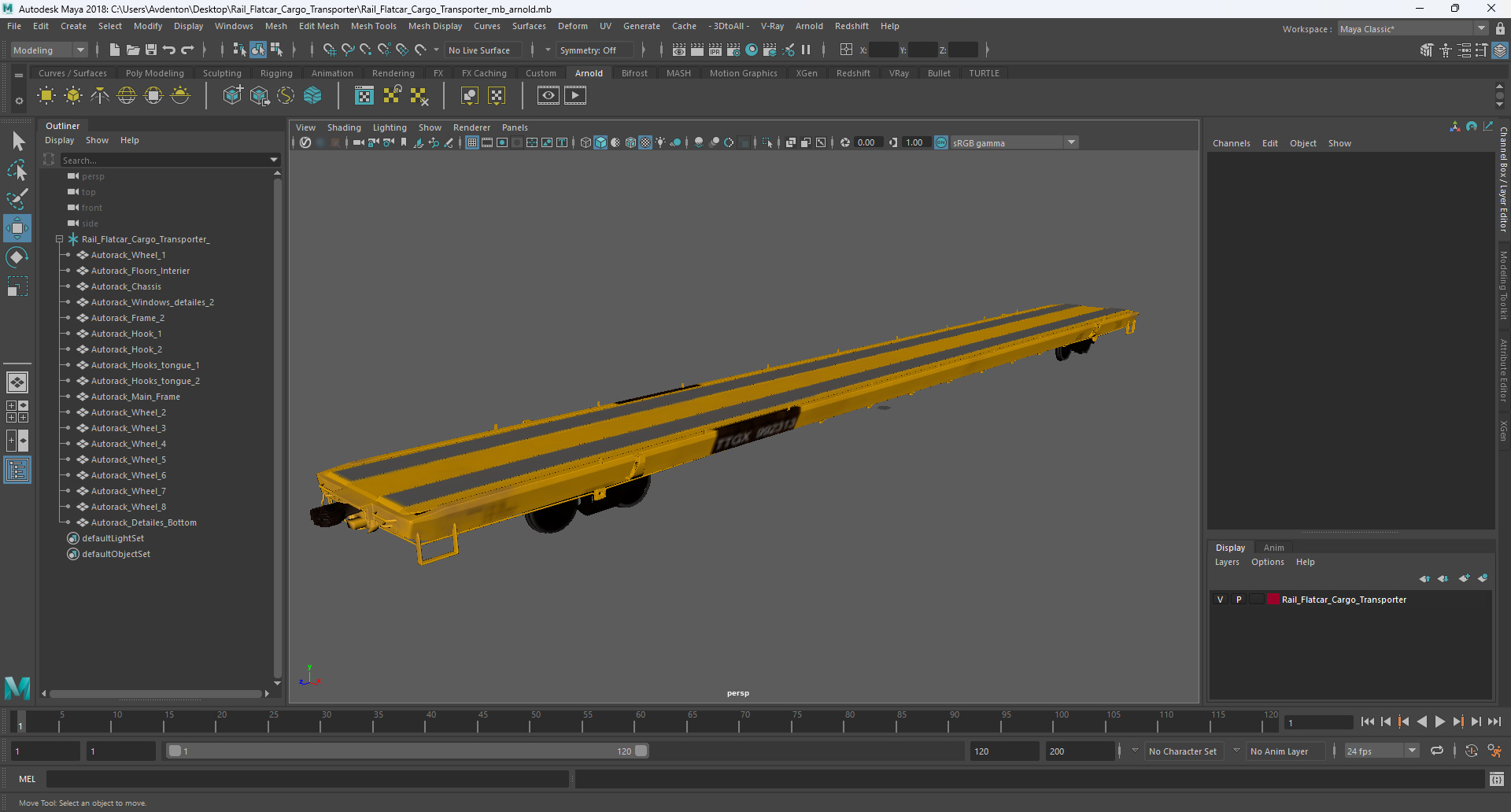Click the play forwards button
Viewport: 1511px width, 812px height.
[1440, 722]
